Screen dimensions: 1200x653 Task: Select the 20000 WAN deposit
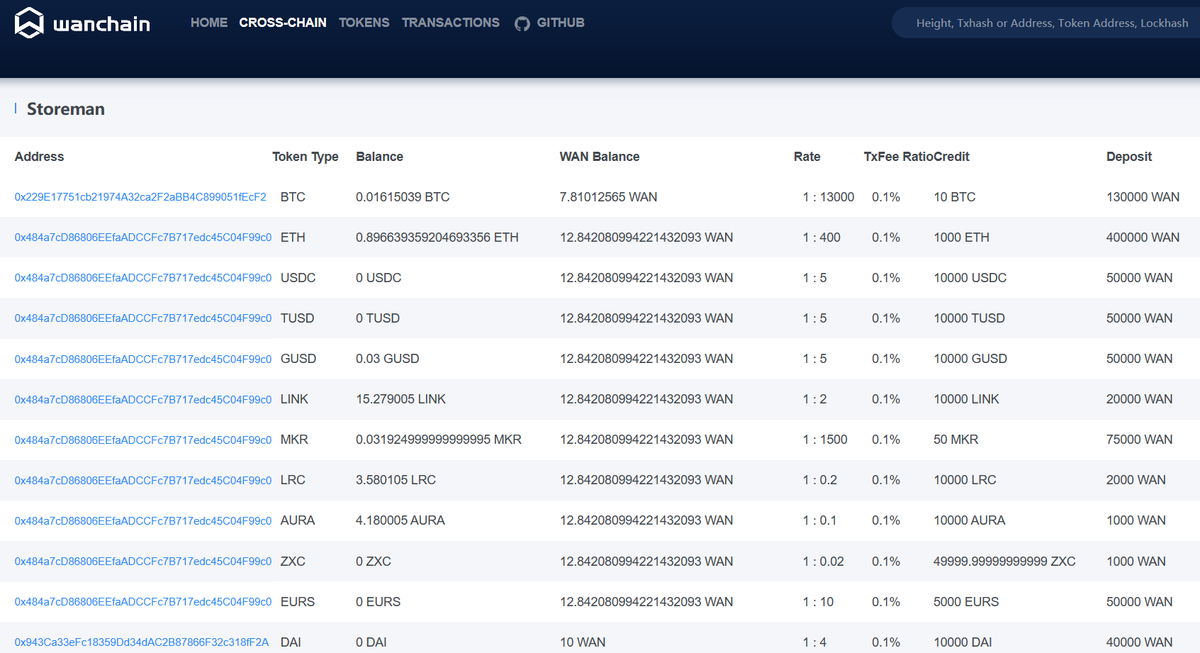pos(1139,399)
